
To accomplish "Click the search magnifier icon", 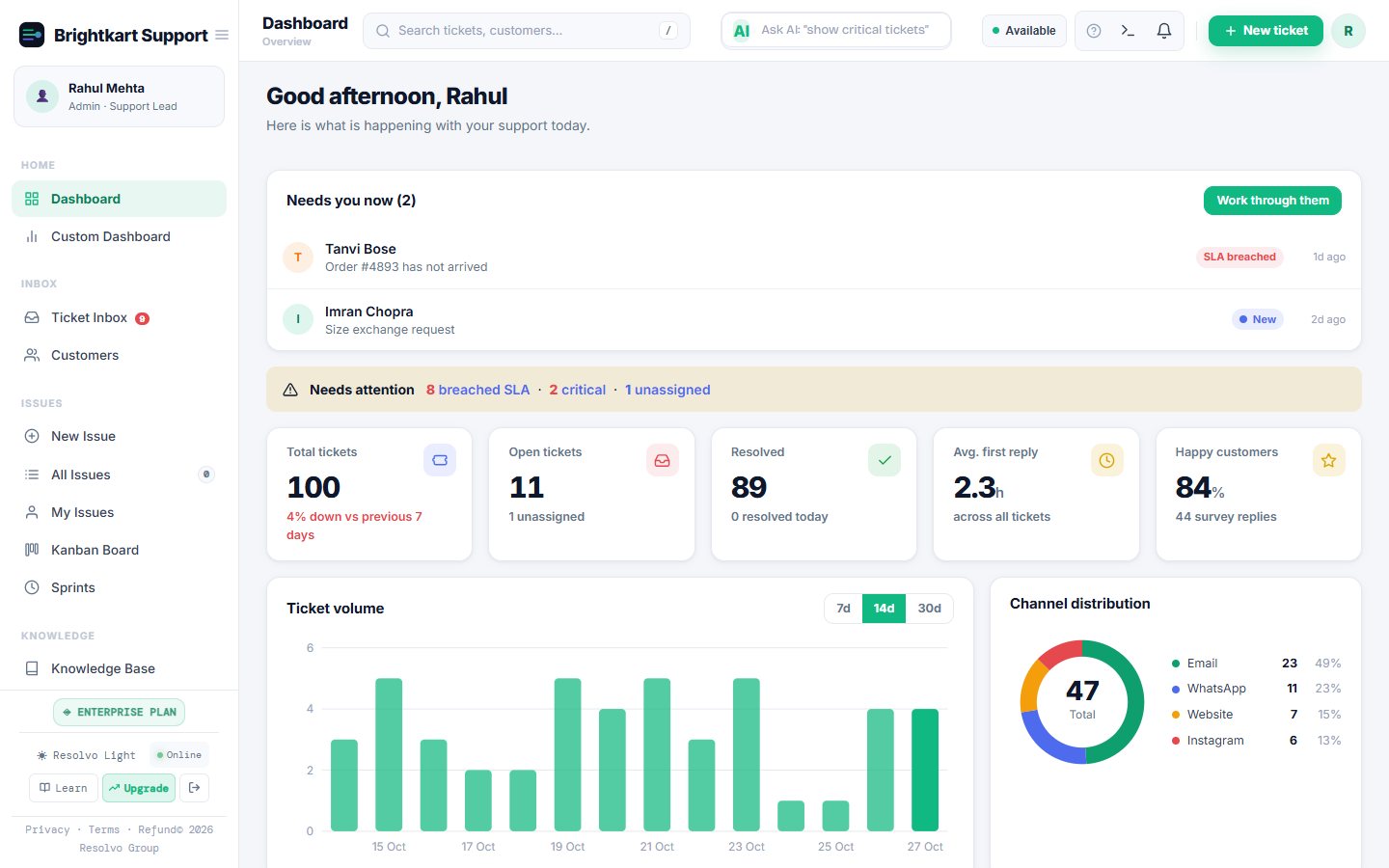I will tap(383, 31).
